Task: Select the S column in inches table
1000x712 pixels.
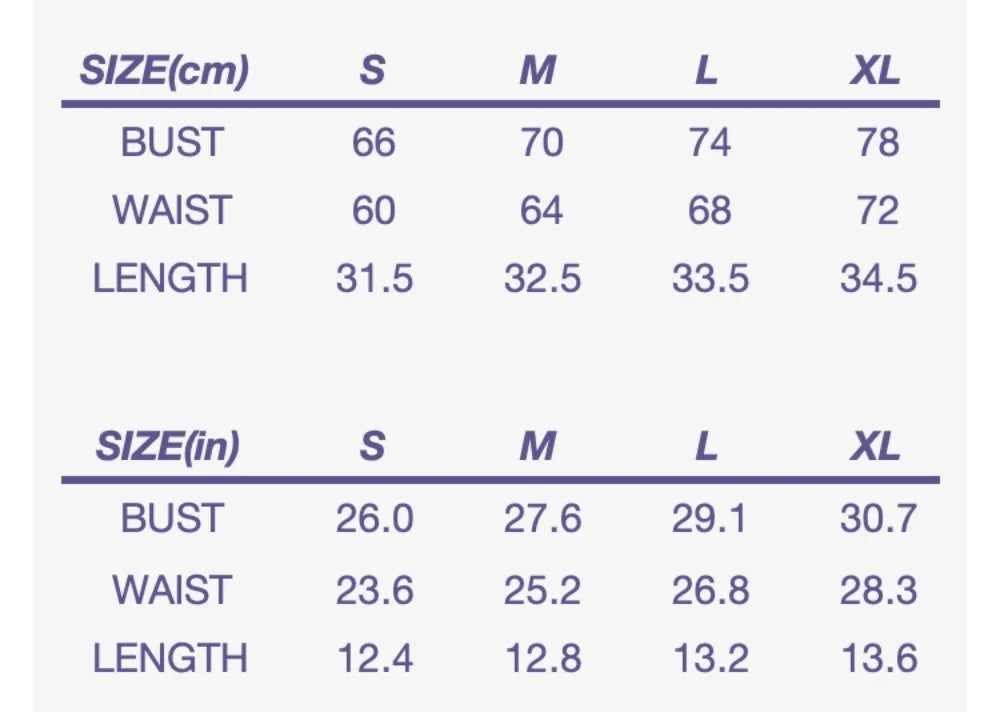Action: (x=372, y=445)
